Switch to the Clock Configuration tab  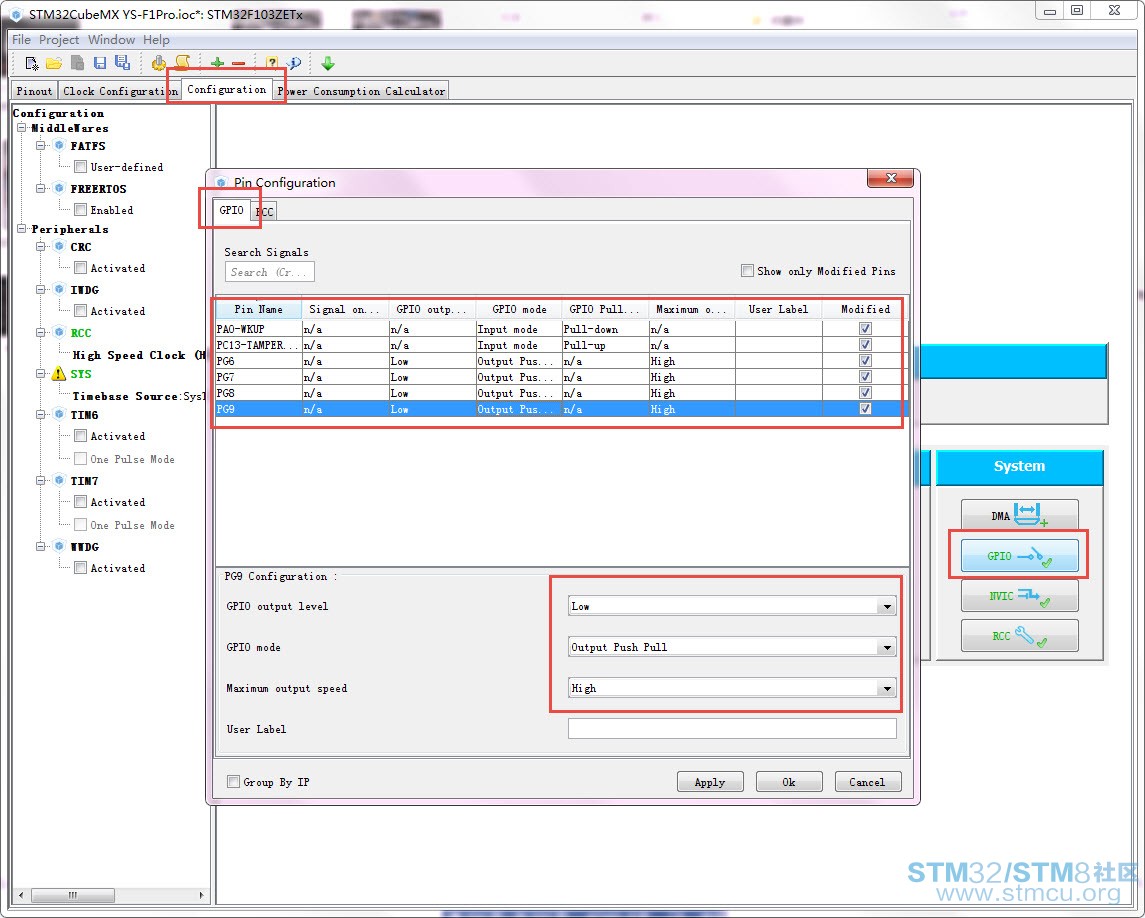pos(120,91)
